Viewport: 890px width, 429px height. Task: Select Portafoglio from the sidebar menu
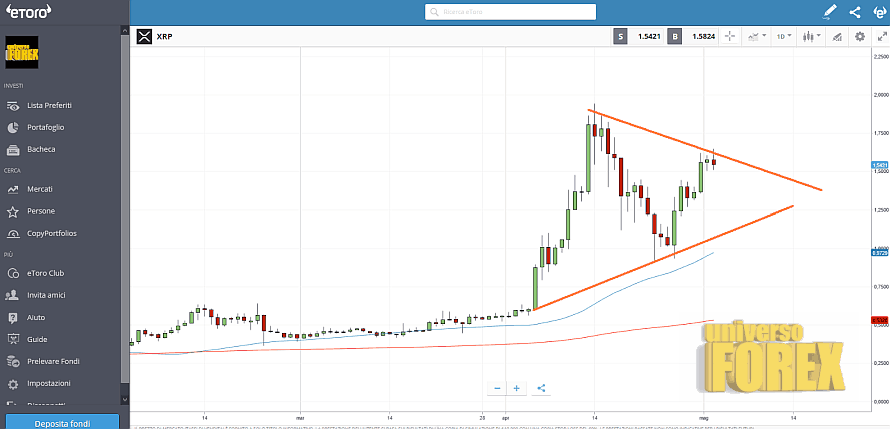pyautogui.click(x=46, y=127)
